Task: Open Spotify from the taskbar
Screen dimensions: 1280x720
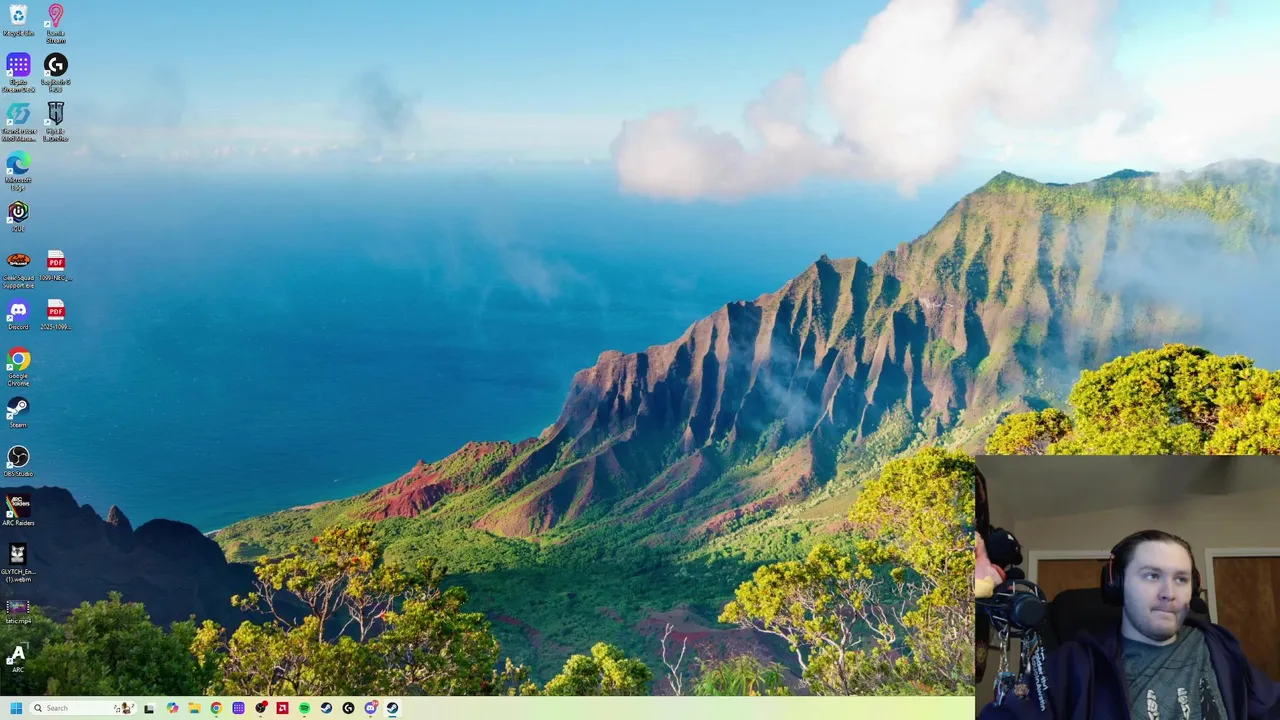Action: [x=304, y=708]
